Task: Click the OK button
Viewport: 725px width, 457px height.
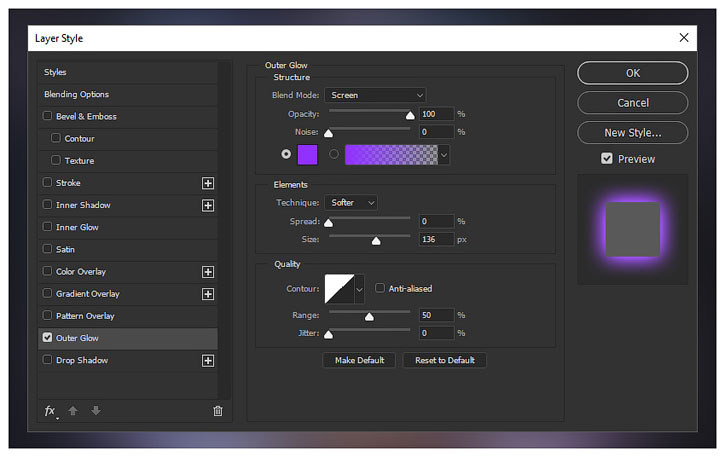Action: point(633,73)
